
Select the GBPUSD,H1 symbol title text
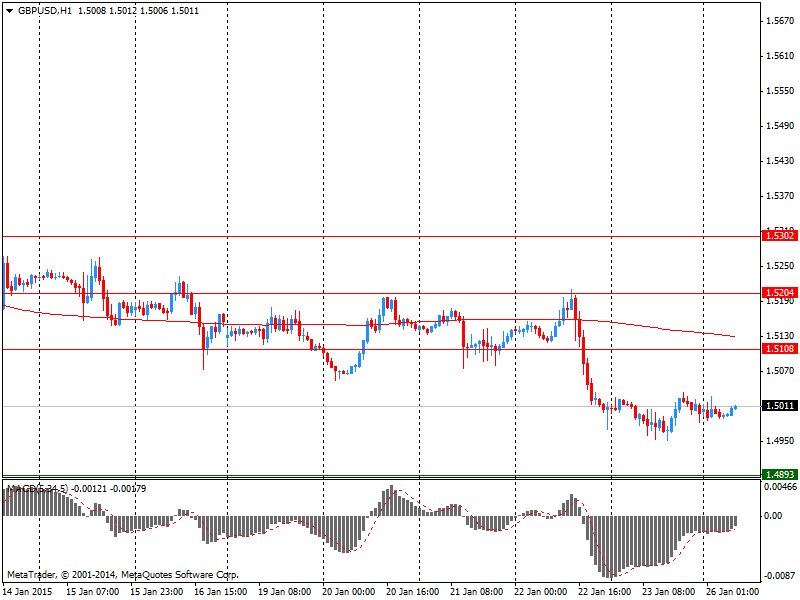[x=45, y=11]
